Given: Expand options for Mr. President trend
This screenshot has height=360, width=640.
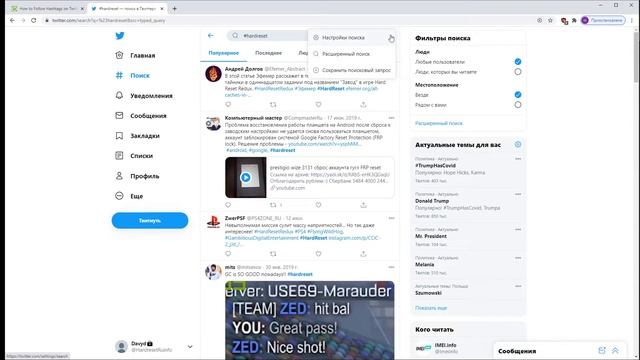Looking at the screenshot, I should (518, 229).
